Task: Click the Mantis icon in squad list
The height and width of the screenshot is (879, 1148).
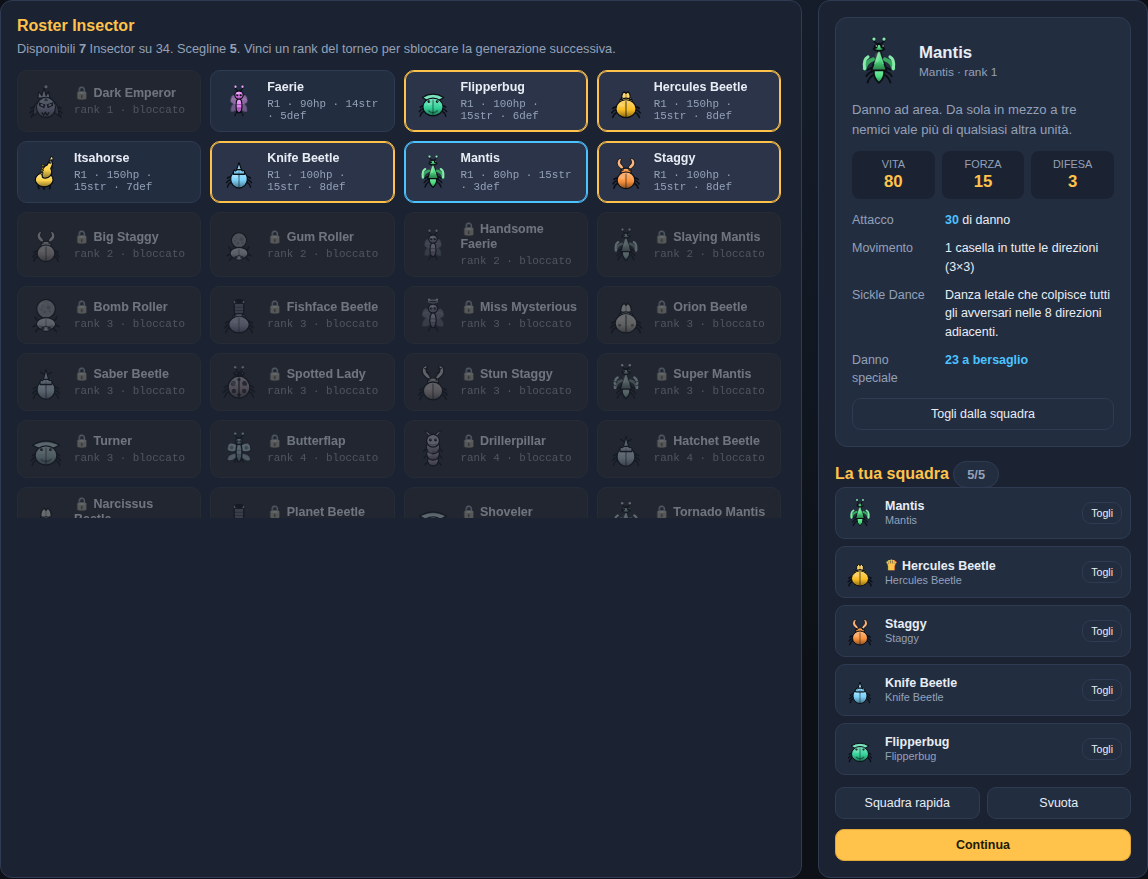Action: tap(860, 513)
